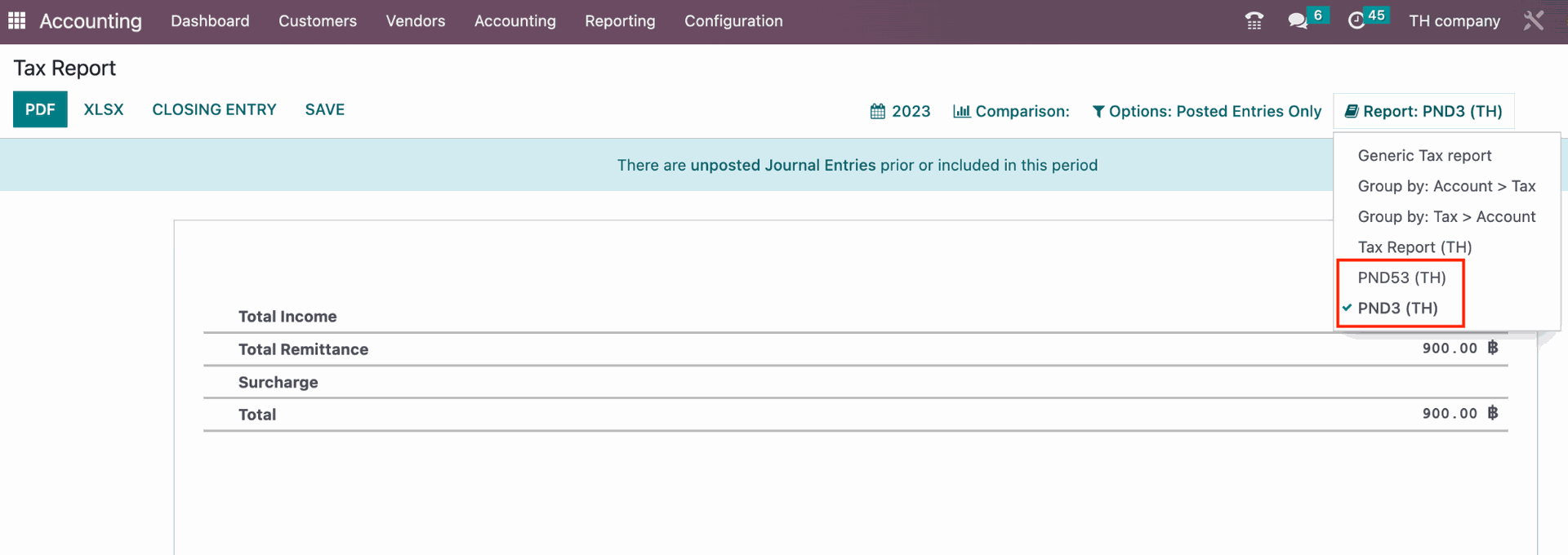Viewport: 1568px width, 555px height.
Task: Click the Report book icon
Action: coord(1352,111)
